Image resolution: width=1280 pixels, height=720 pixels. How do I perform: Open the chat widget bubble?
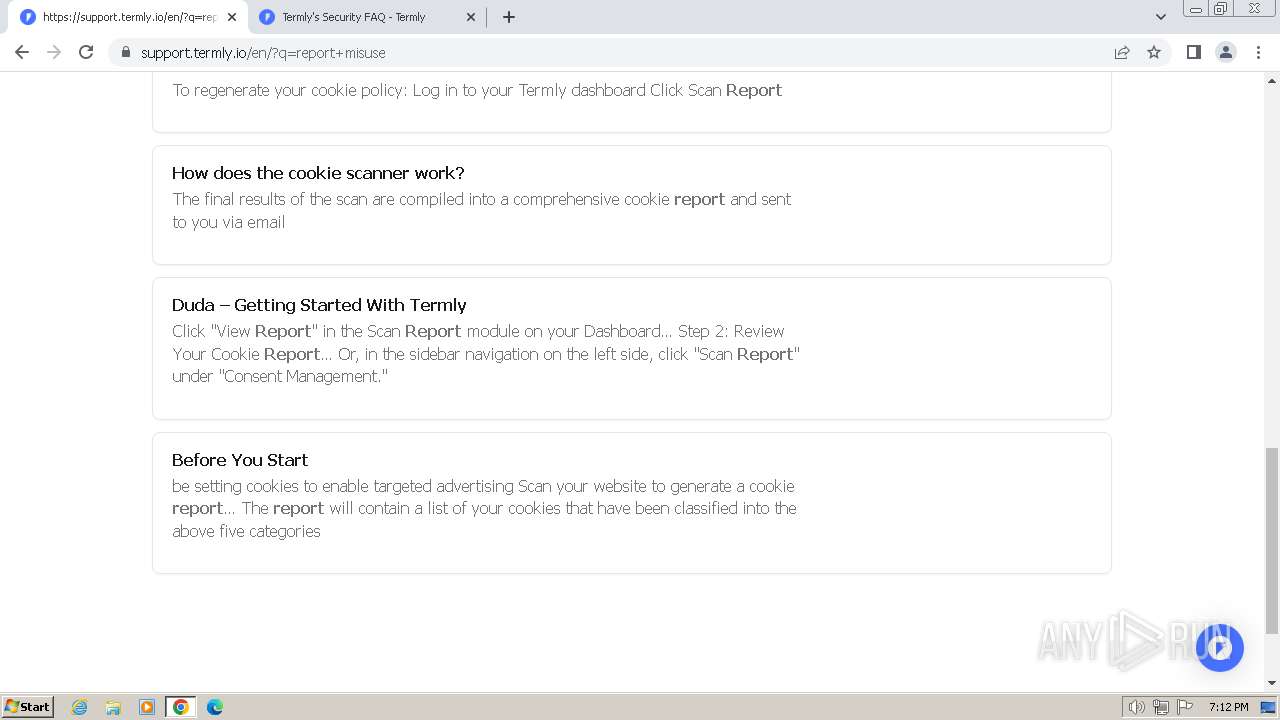click(1219, 648)
